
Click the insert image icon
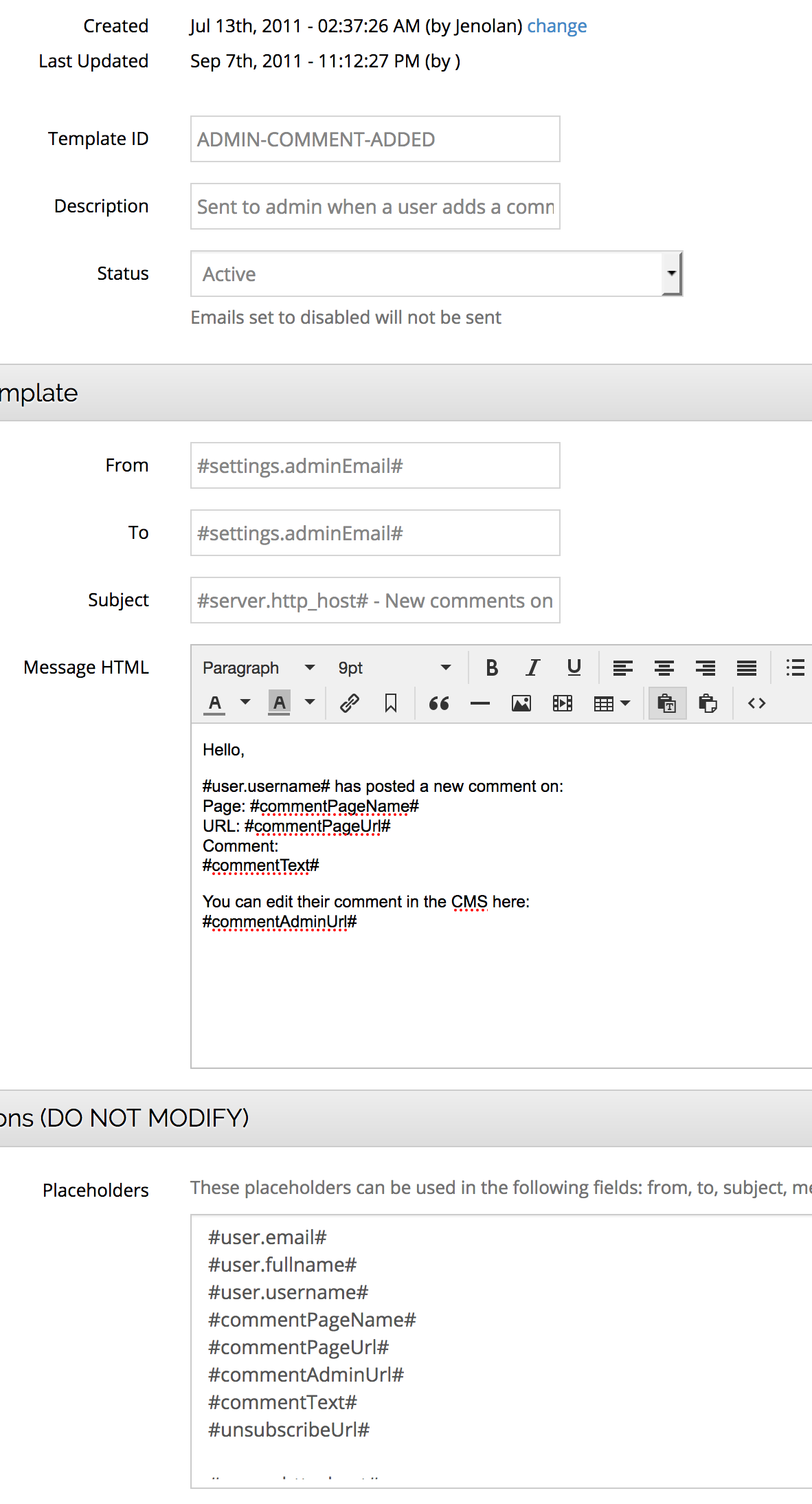[521, 703]
